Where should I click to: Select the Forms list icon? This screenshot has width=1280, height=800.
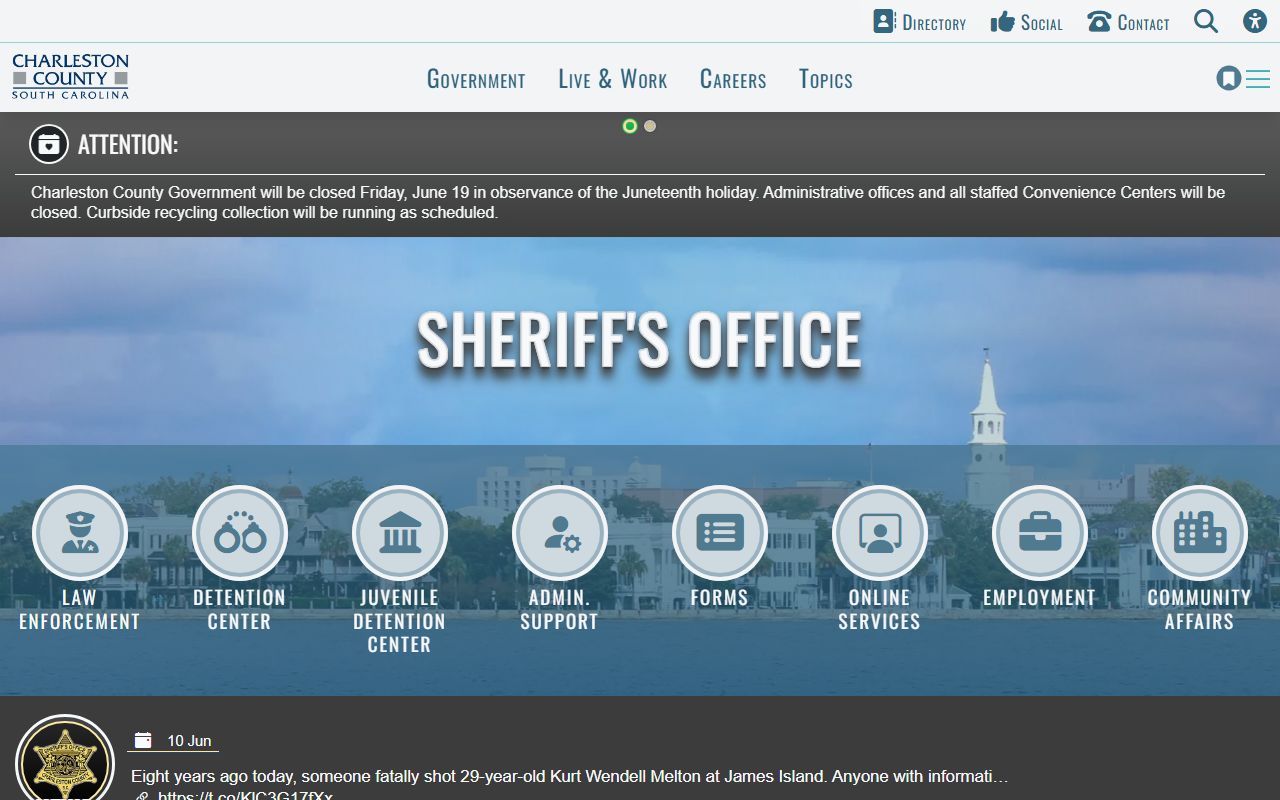coord(720,533)
